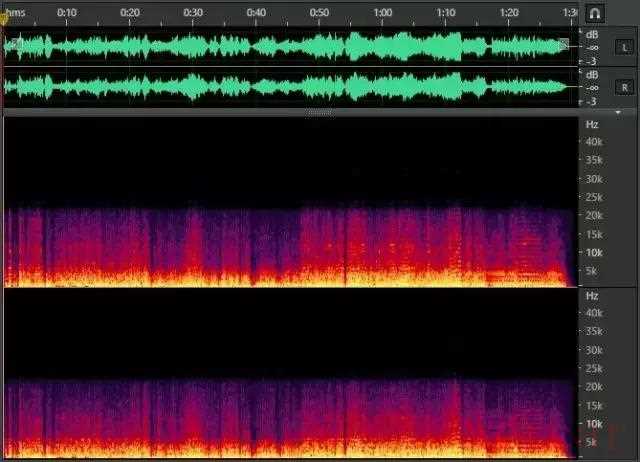The height and width of the screenshot is (462, 640).
Task: Click the headphones monitor icon
Action: (594, 13)
